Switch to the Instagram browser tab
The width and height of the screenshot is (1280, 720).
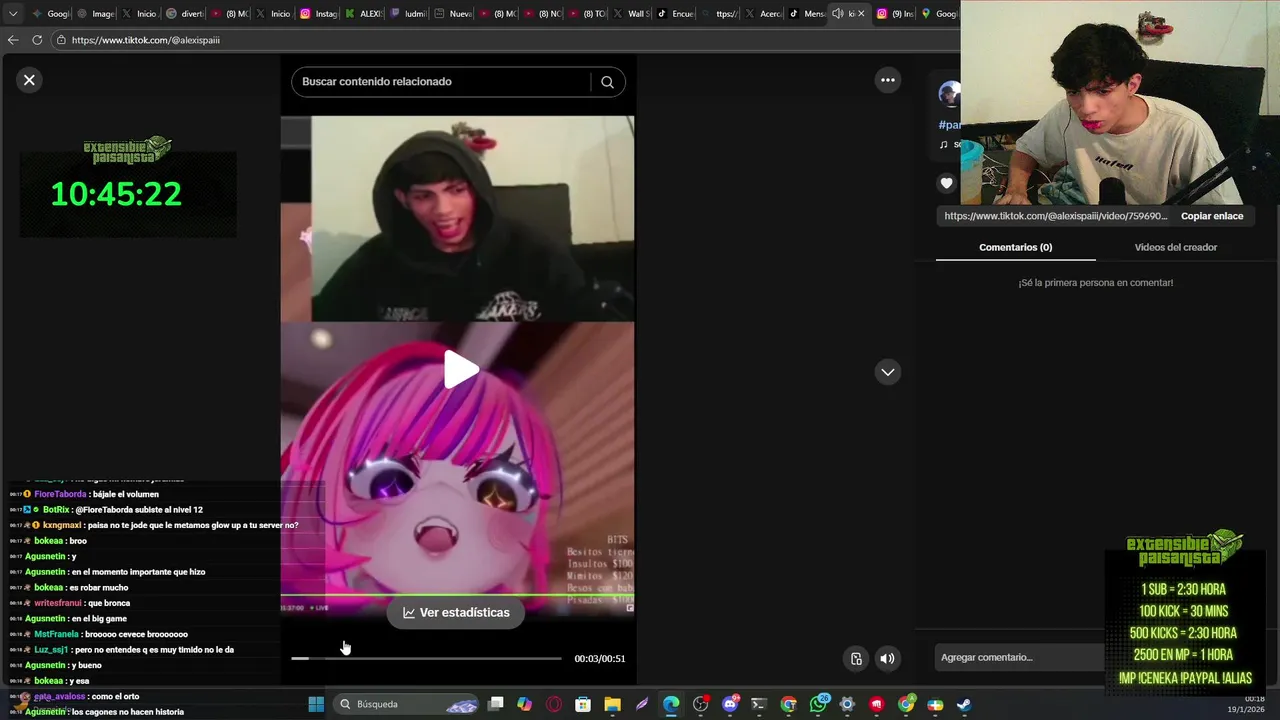pyautogui.click(x=320, y=14)
